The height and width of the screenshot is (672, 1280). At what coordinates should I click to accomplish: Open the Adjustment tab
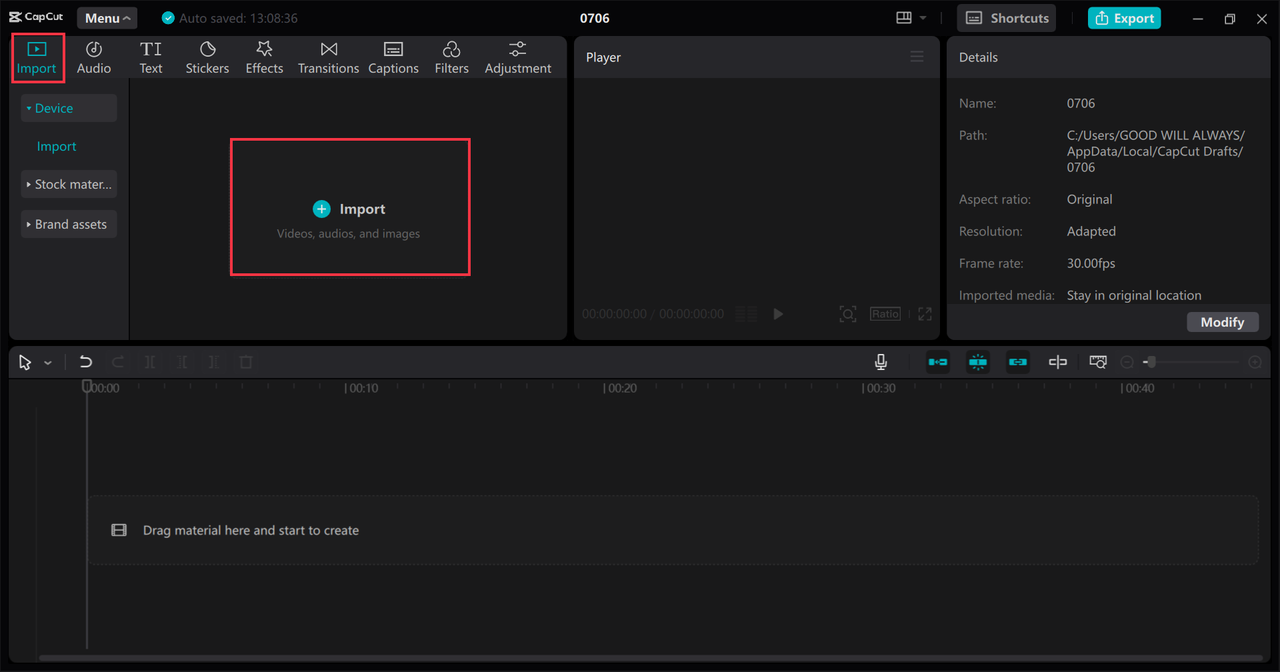pyautogui.click(x=518, y=58)
